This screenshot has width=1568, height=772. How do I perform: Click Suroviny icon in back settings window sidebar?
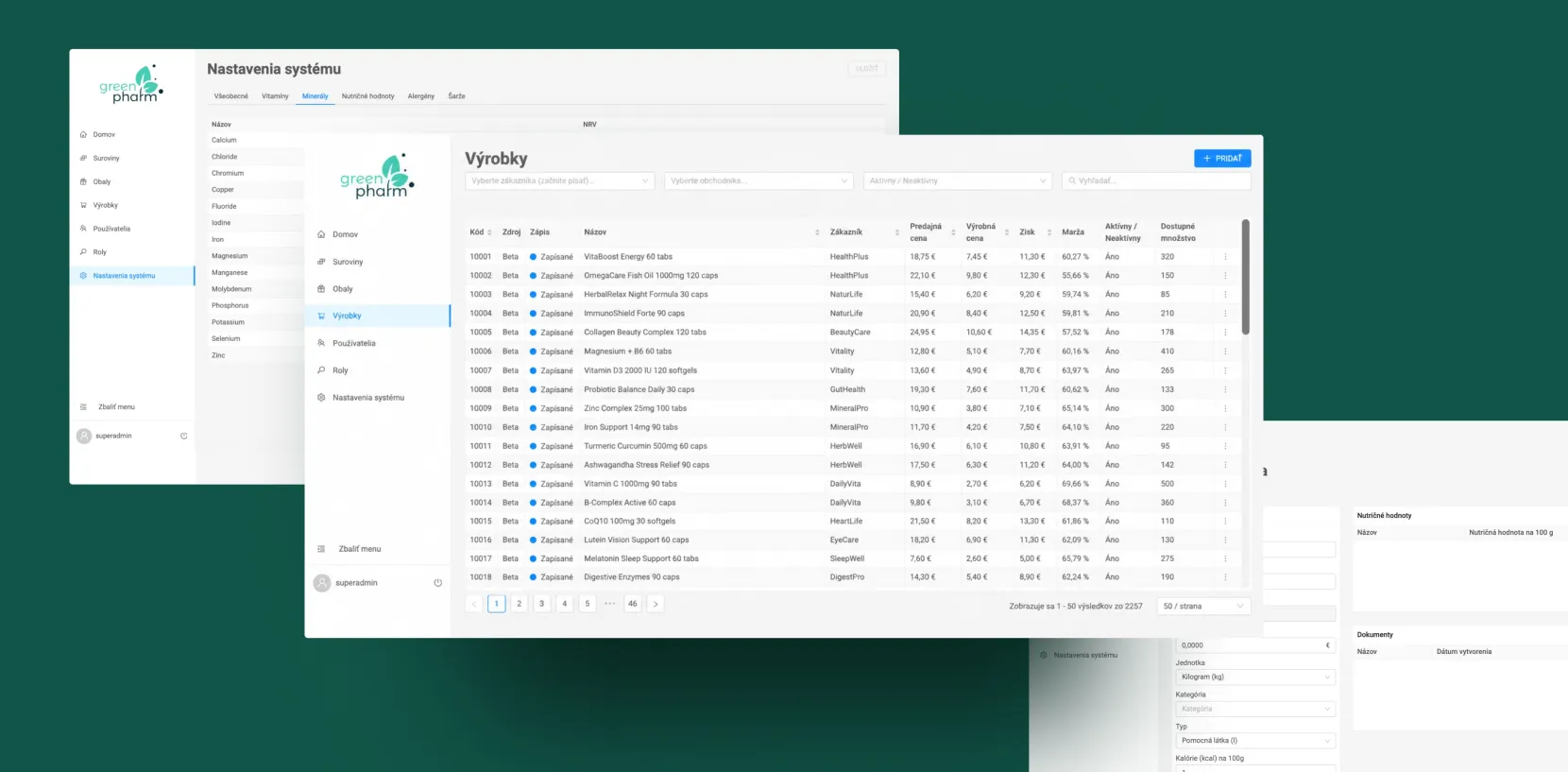pyautogui.click(x=83, y=159)
